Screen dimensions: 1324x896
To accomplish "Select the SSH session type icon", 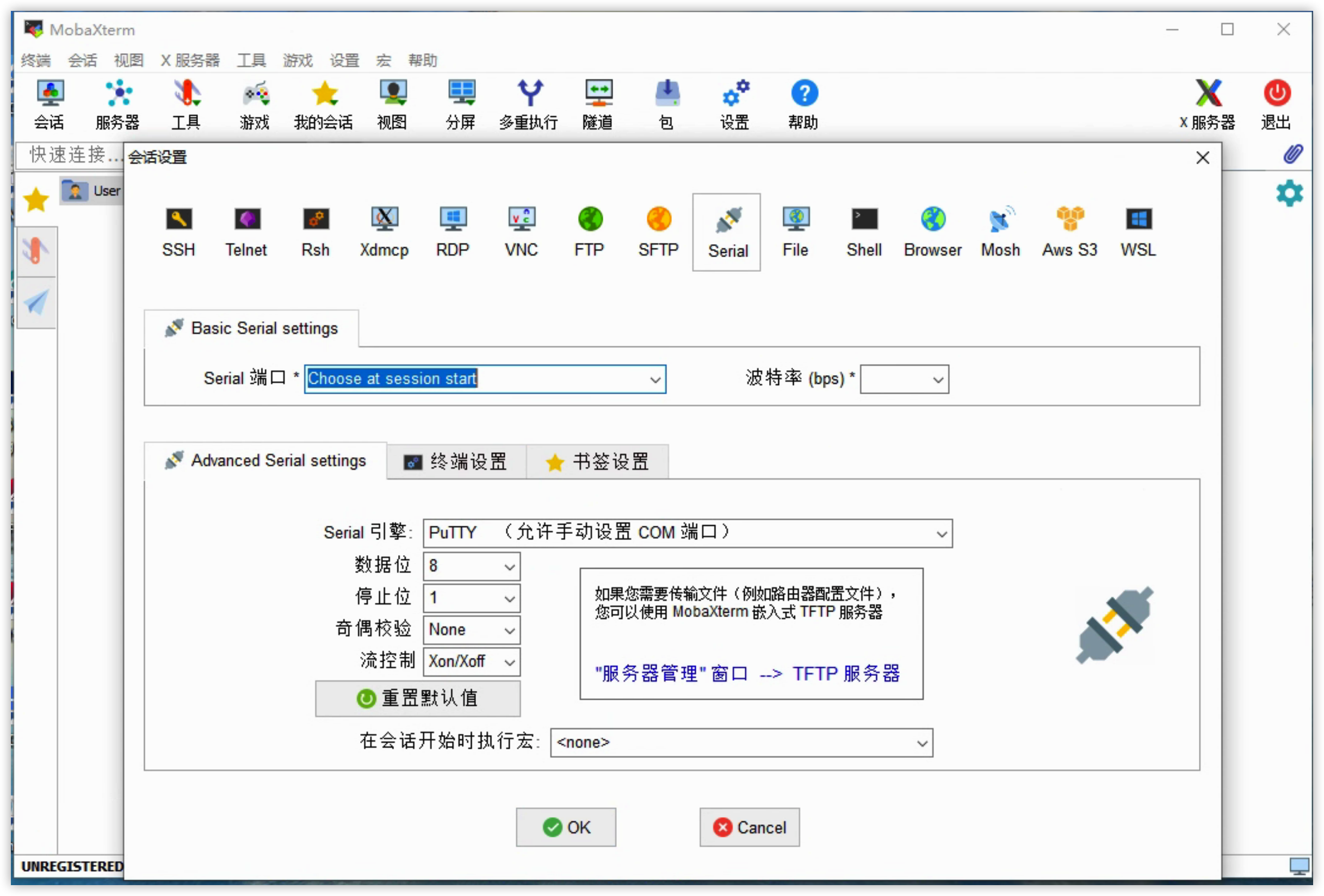I will (x=178, y=232).
